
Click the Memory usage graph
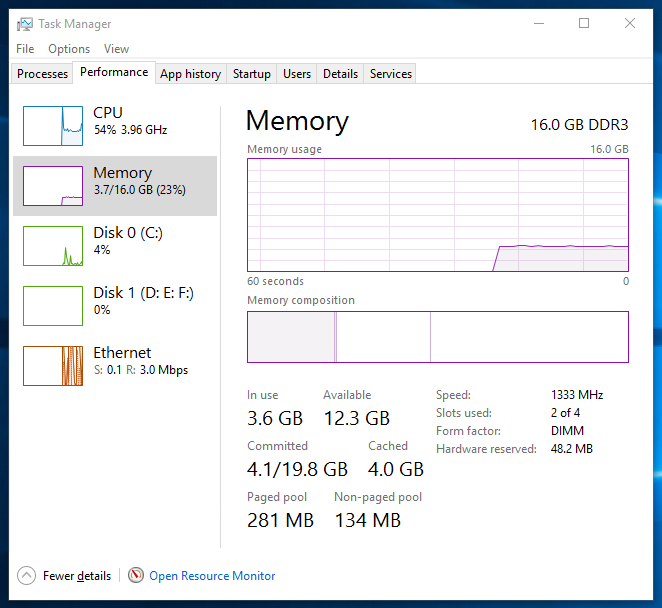(x=438, y=214)
